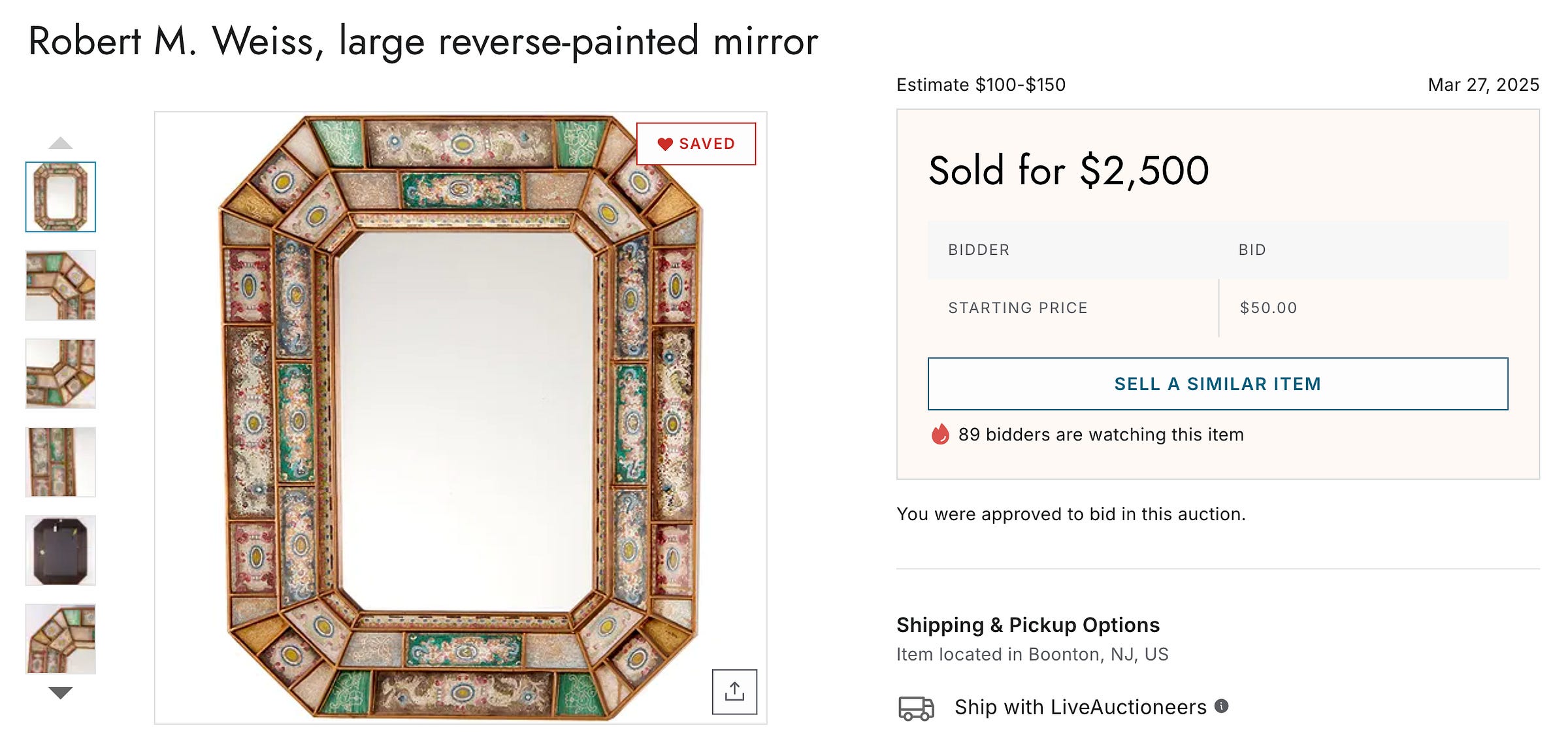This screenshot has width=1568, height=745.
Task: Open the third thumbnail of frame corner
Action: point(61,373)
